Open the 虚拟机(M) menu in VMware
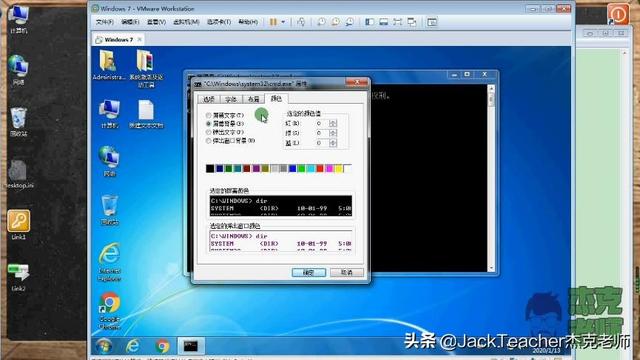This screenshot has width=640, height=360. click(x=186, y=22)
